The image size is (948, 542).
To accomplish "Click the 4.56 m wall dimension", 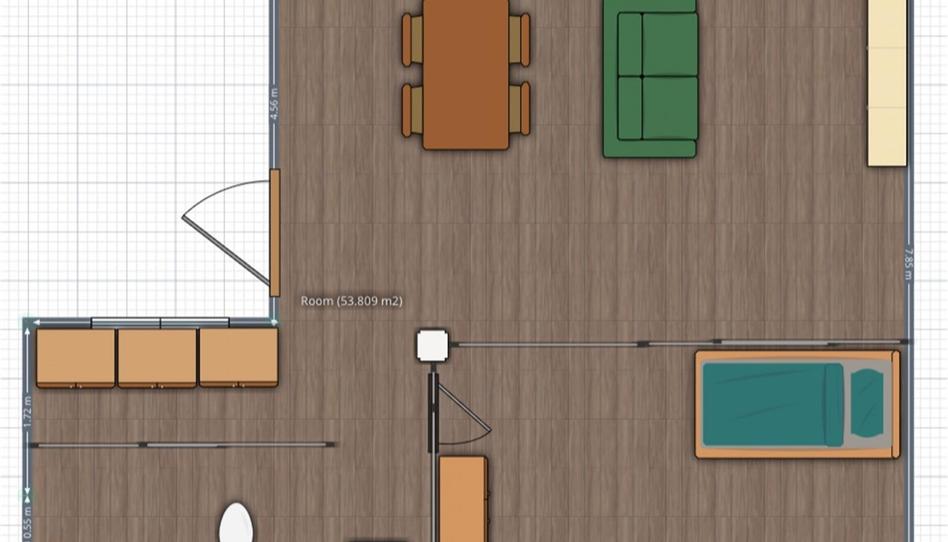I will [274, 103].
